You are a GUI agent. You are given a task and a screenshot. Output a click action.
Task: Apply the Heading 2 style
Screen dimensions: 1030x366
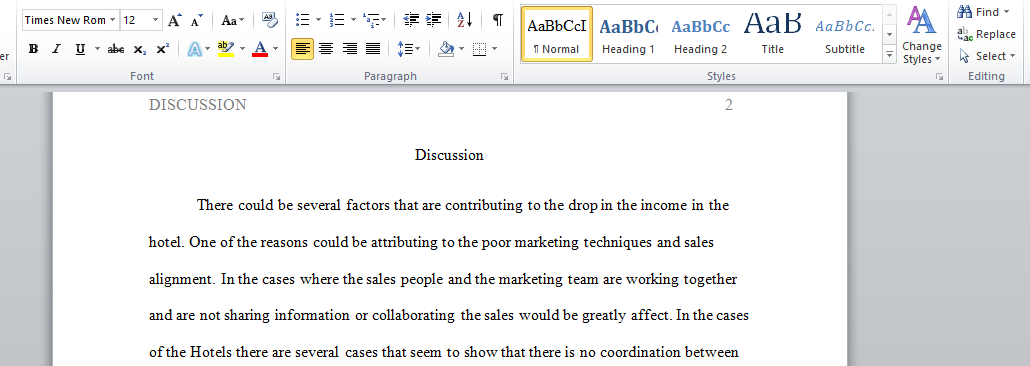[x=700, y=34]
